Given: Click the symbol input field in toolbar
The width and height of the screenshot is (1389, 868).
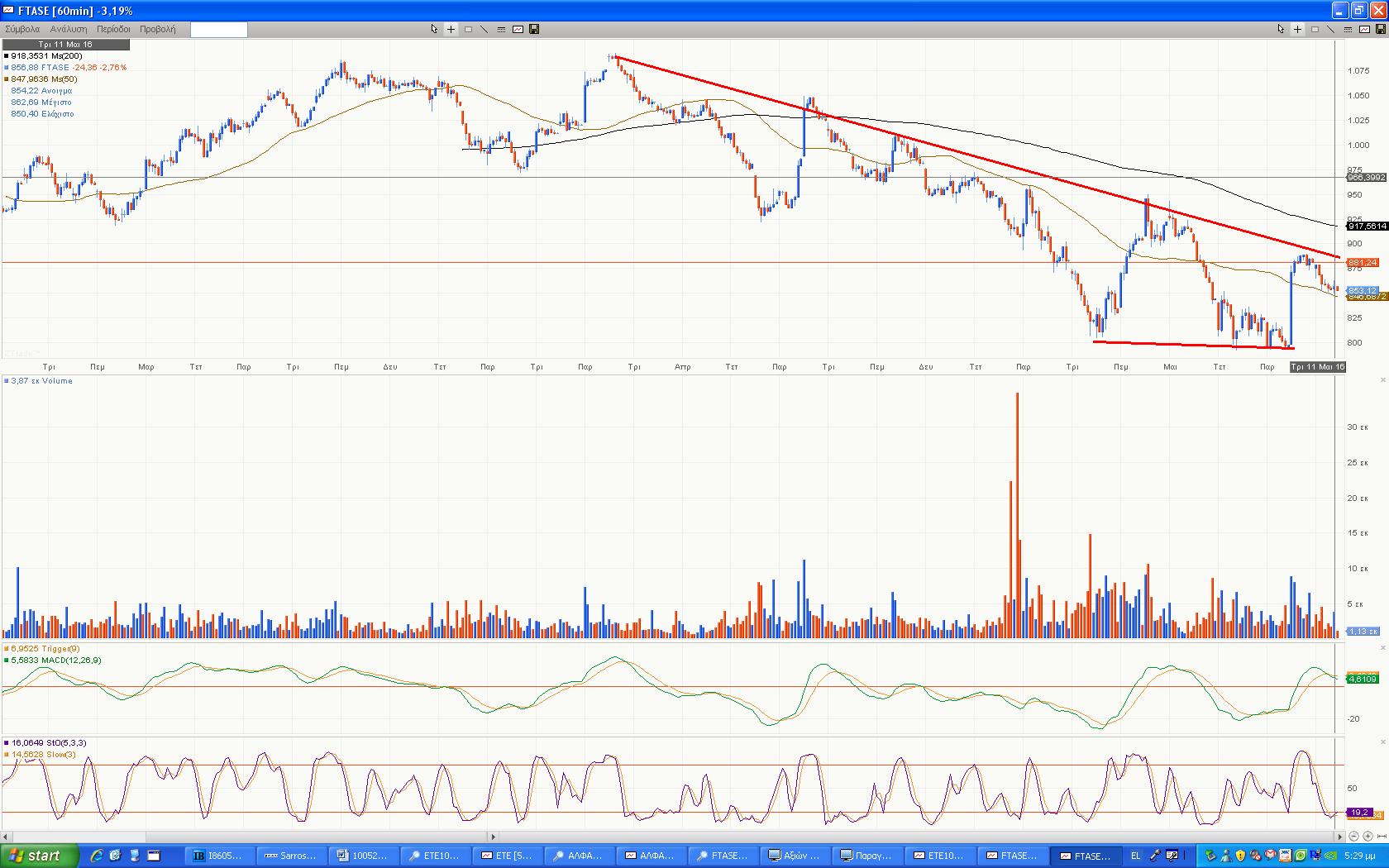Looking at the screenshot, I should [218, 30].
